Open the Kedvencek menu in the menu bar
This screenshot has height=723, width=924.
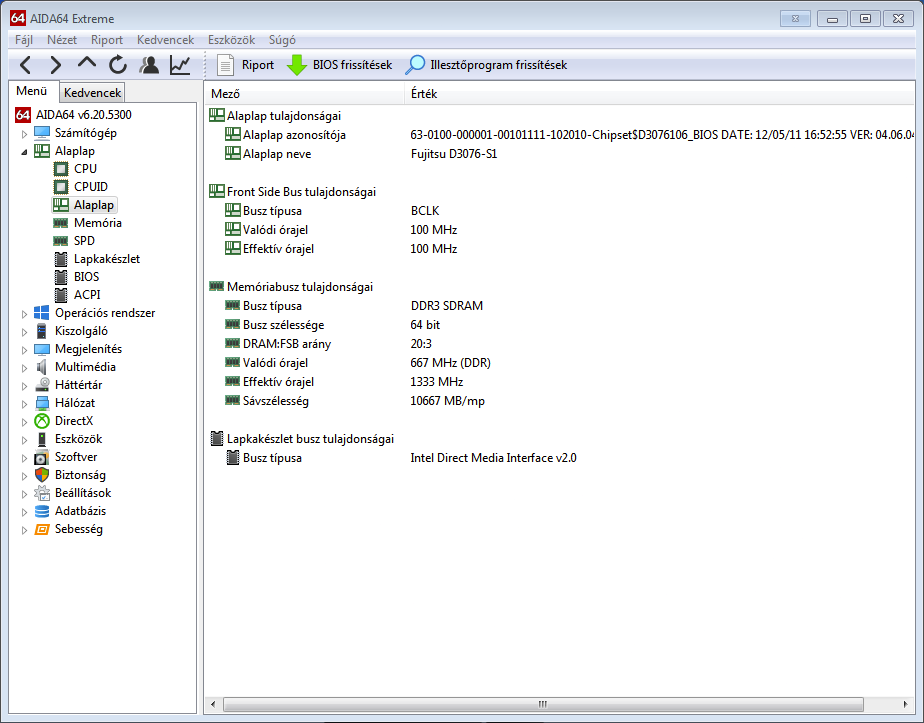coord(166,39)
